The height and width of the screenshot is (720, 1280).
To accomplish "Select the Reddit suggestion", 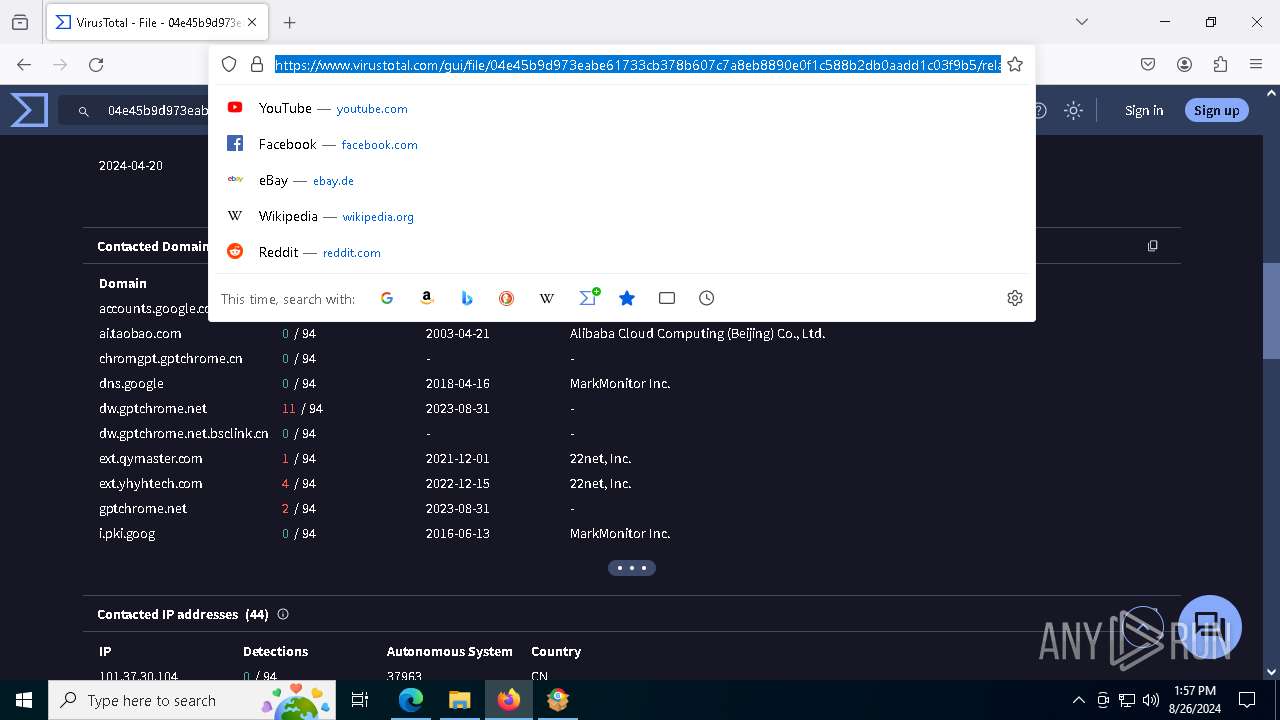I will [621, 252].
